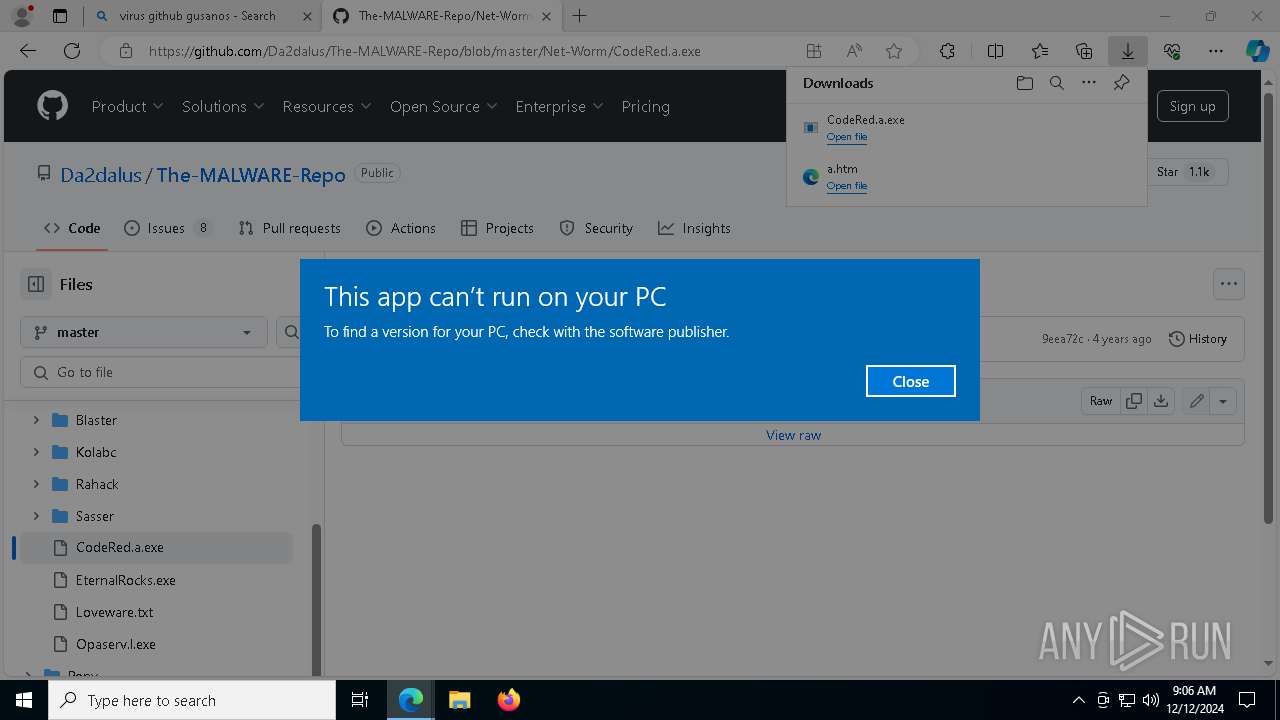Screen dimensions: 1280x720
Task: Expand the Product menu
Action: click(x=127, y=106)
